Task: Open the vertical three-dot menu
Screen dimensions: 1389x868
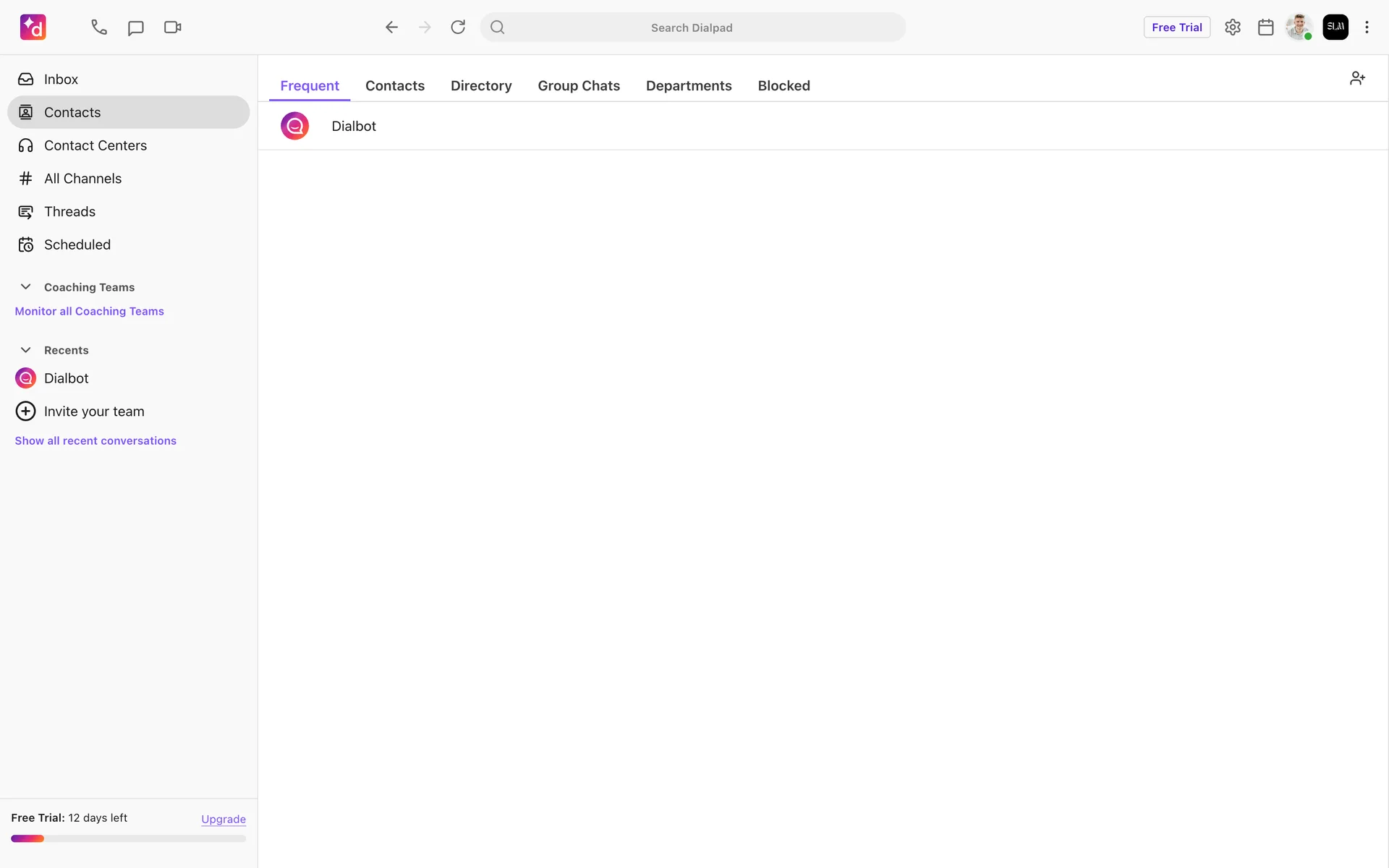Action: click(1367, 27)
